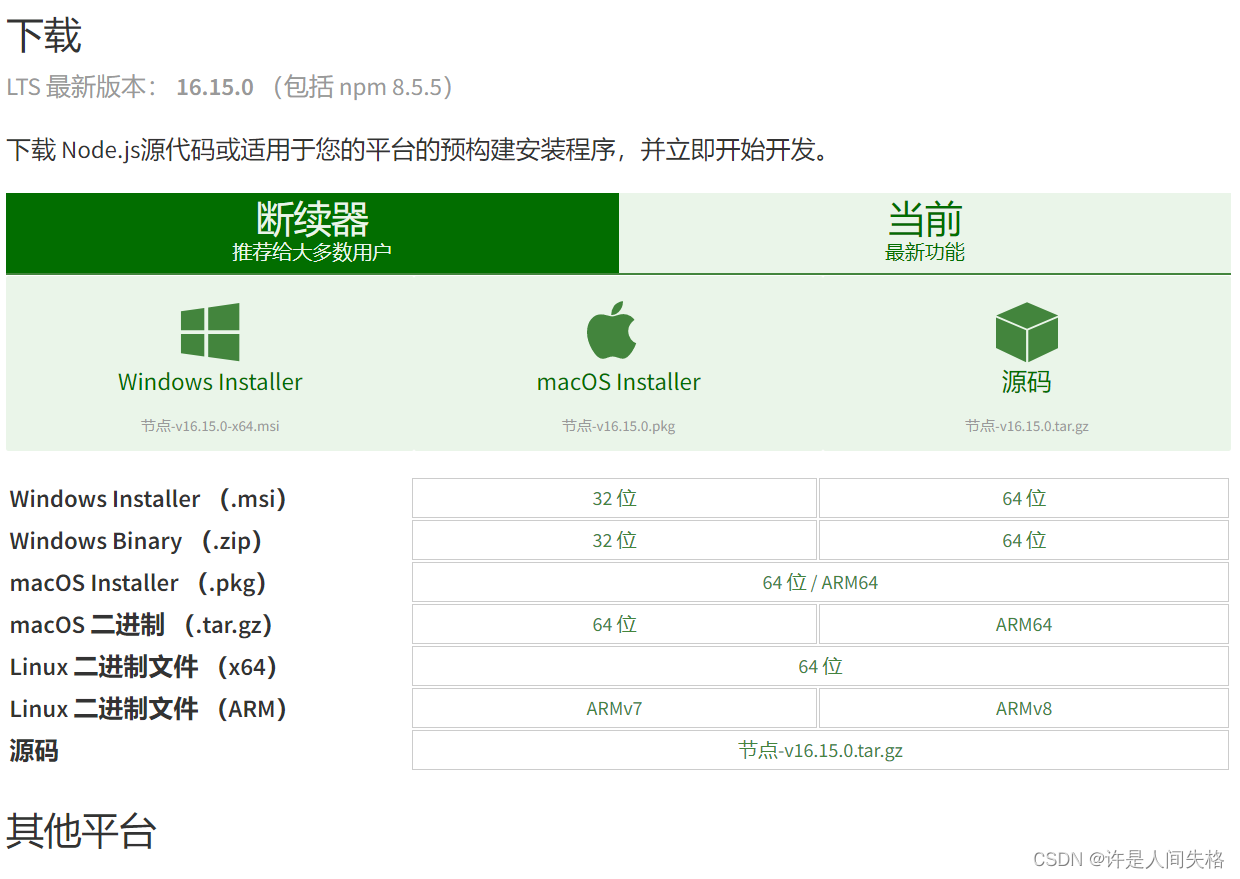1240x879 pixels.
Task: Click the Linux 二进制文件 (x64) row label
Action: pos(144,667)
